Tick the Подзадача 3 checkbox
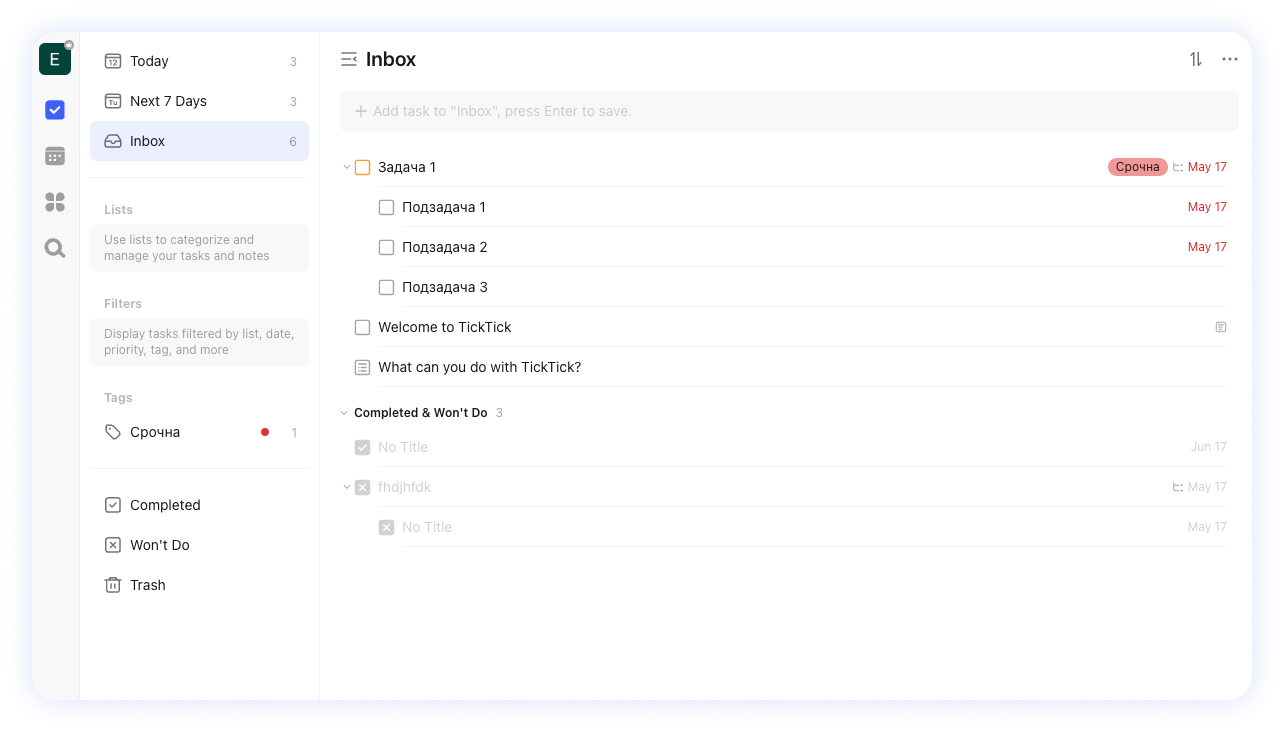Screen dimensions: 1284x732 (x=386, y=287)
